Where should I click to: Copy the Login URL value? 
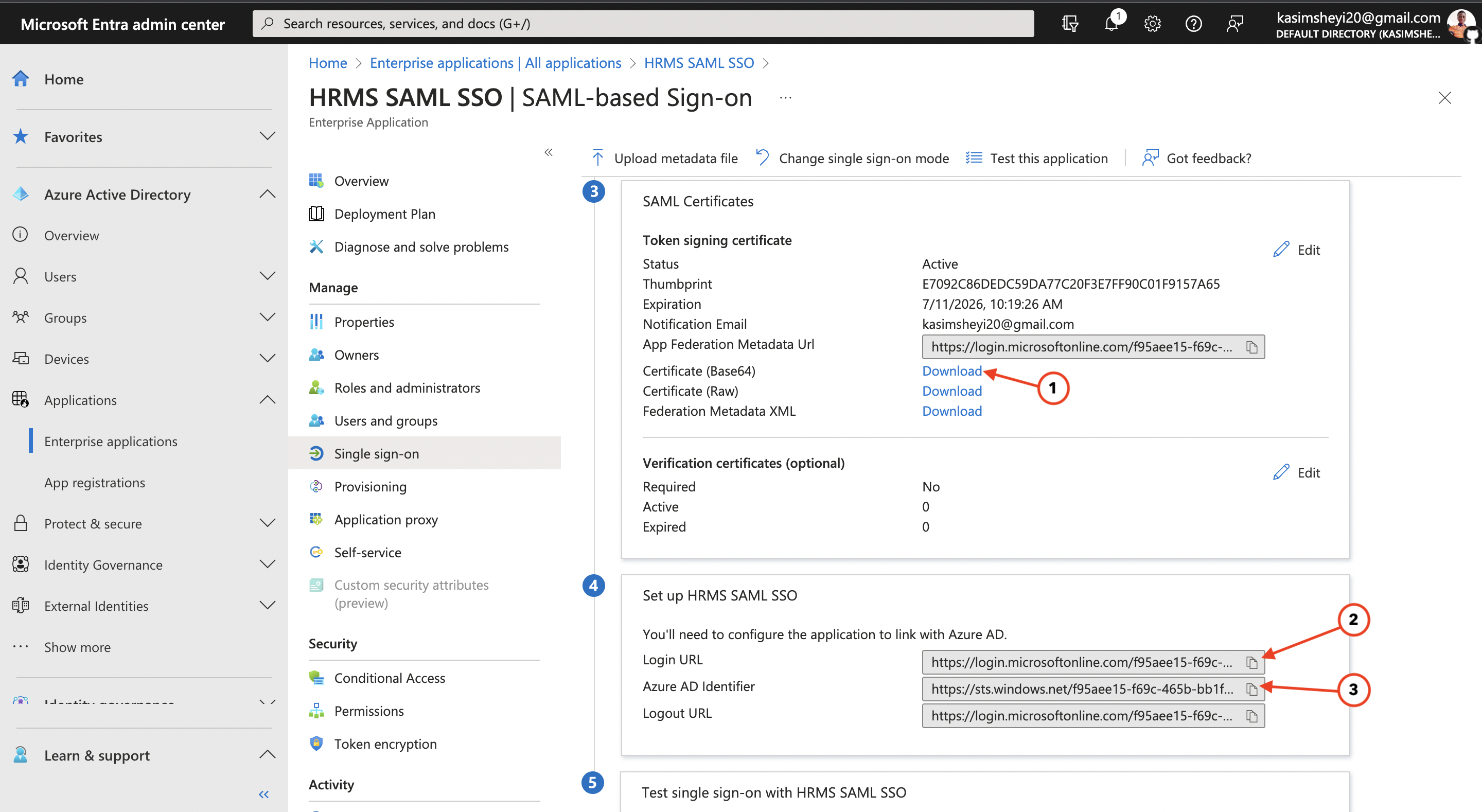coord(1251,662)
